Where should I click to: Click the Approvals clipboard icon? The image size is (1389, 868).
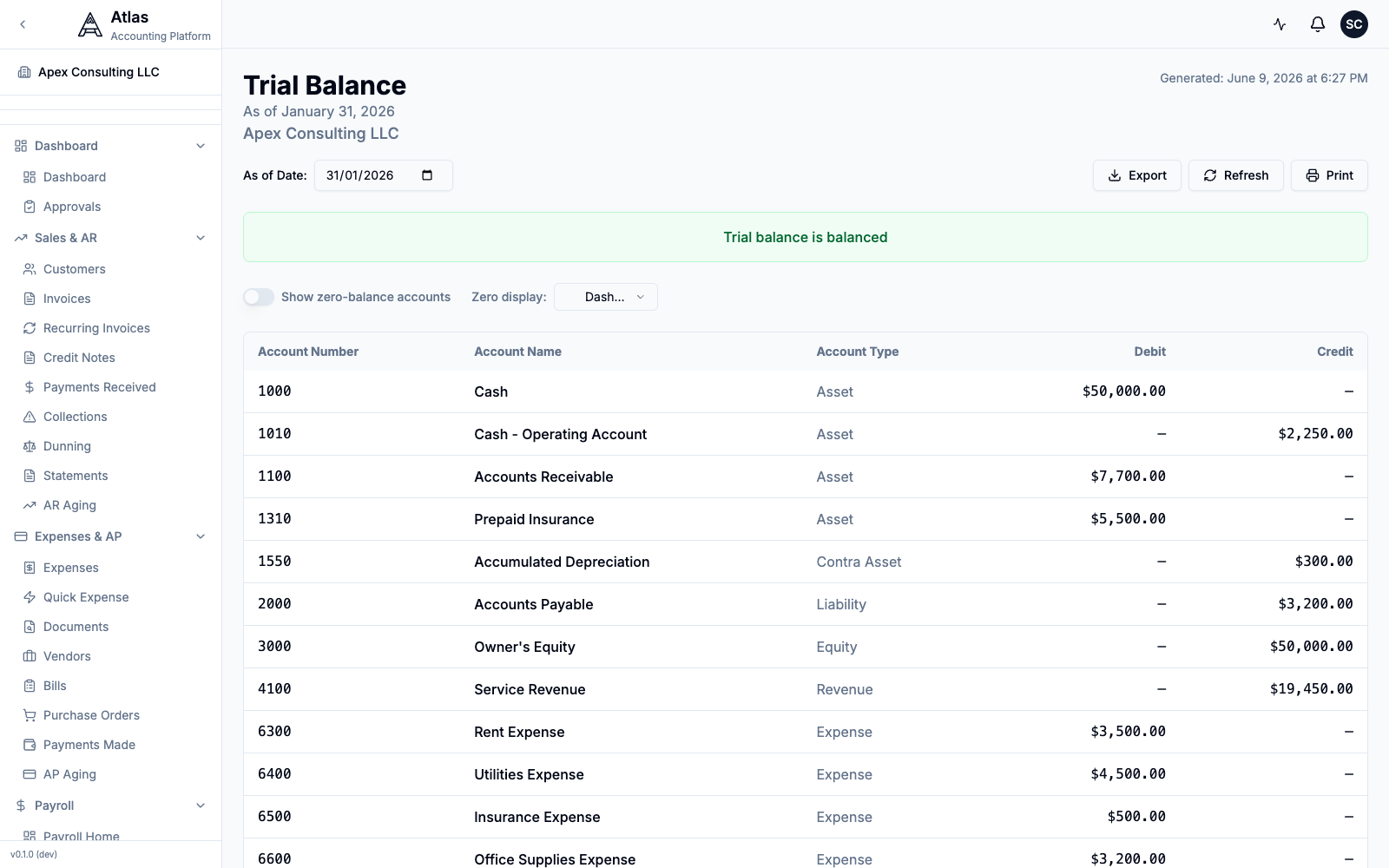pos(30,207)
